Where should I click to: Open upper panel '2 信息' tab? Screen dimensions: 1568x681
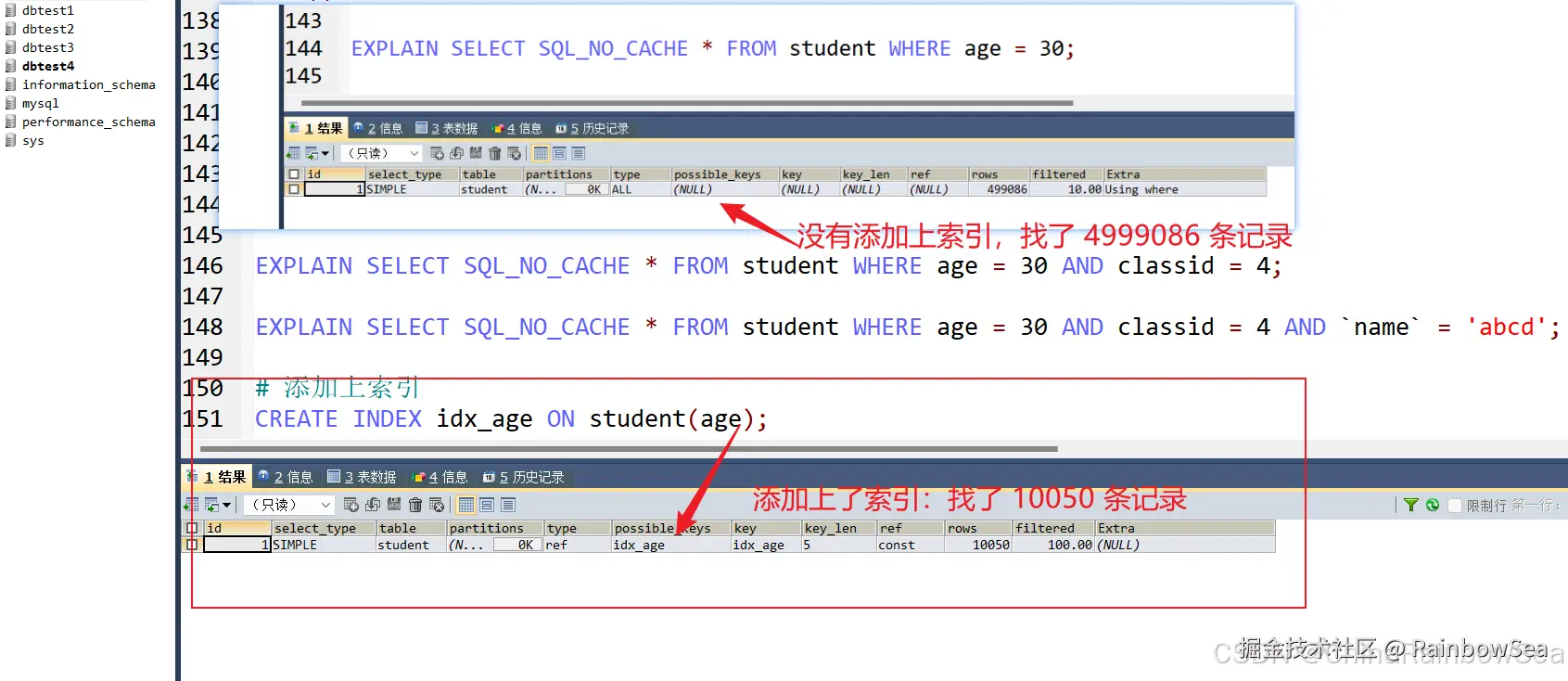tap(378, 128)
